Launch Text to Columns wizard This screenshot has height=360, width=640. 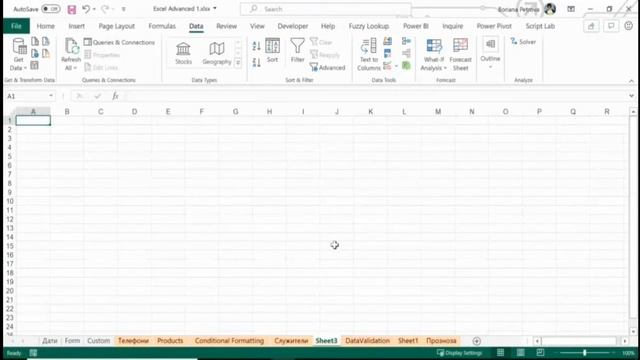[369, 54]
